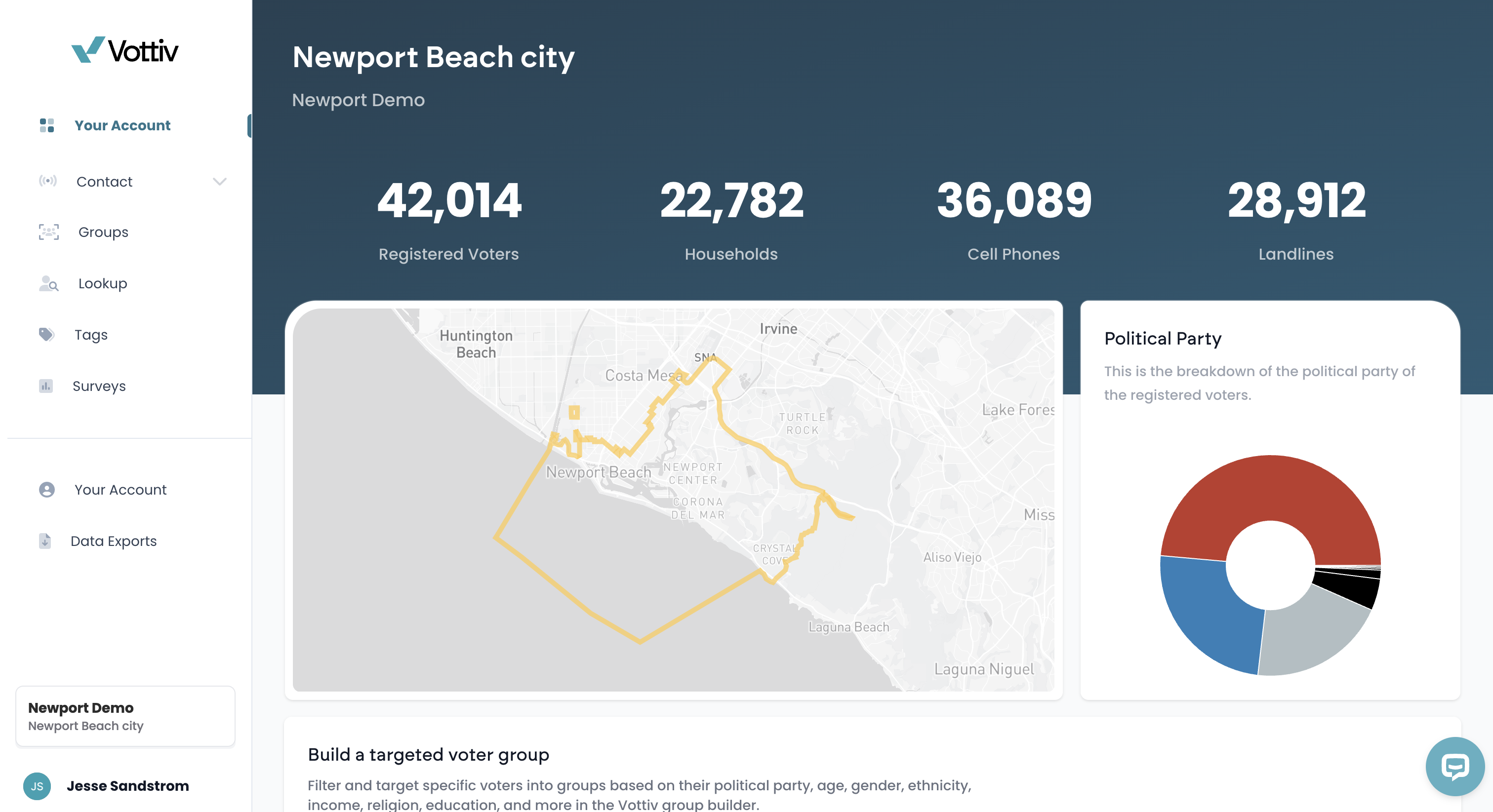Click Jesse Sandstrom user name
Screen dimensions: 1493x812
click(127, 786)
